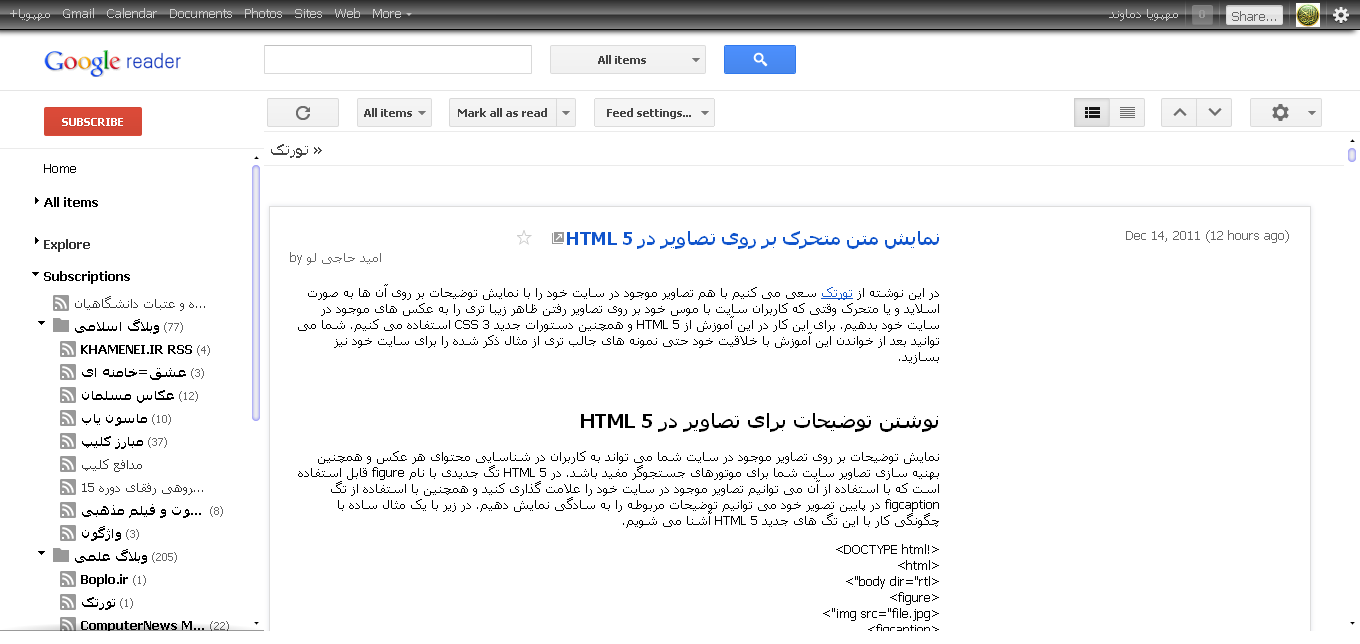This screenshot has height=644, width=1360.
Task: Click the sidebar vertical scrollbar
Action: (256, 292)
